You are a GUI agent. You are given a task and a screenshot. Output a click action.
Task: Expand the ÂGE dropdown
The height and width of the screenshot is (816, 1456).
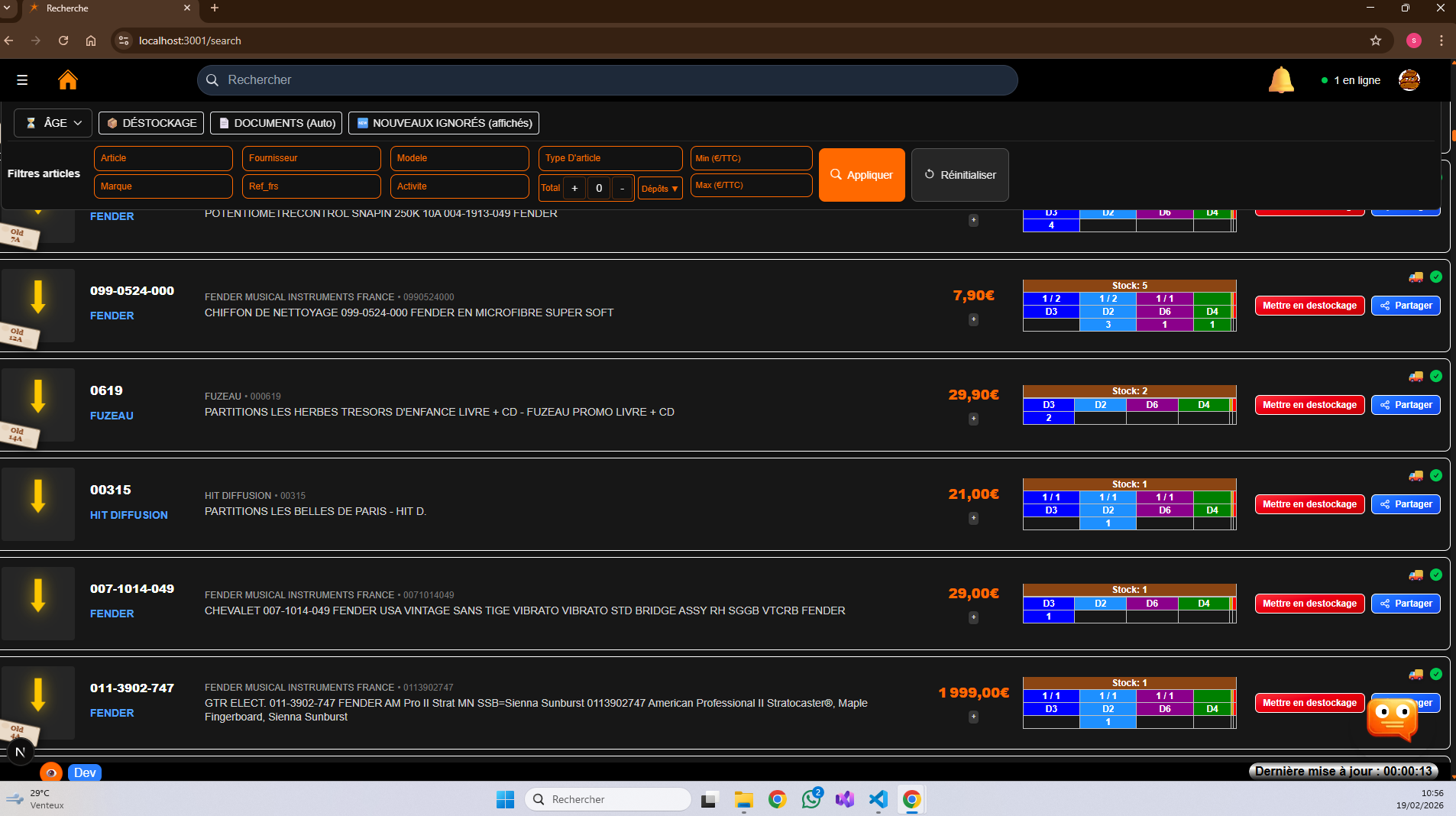click(x=53, y=123)
